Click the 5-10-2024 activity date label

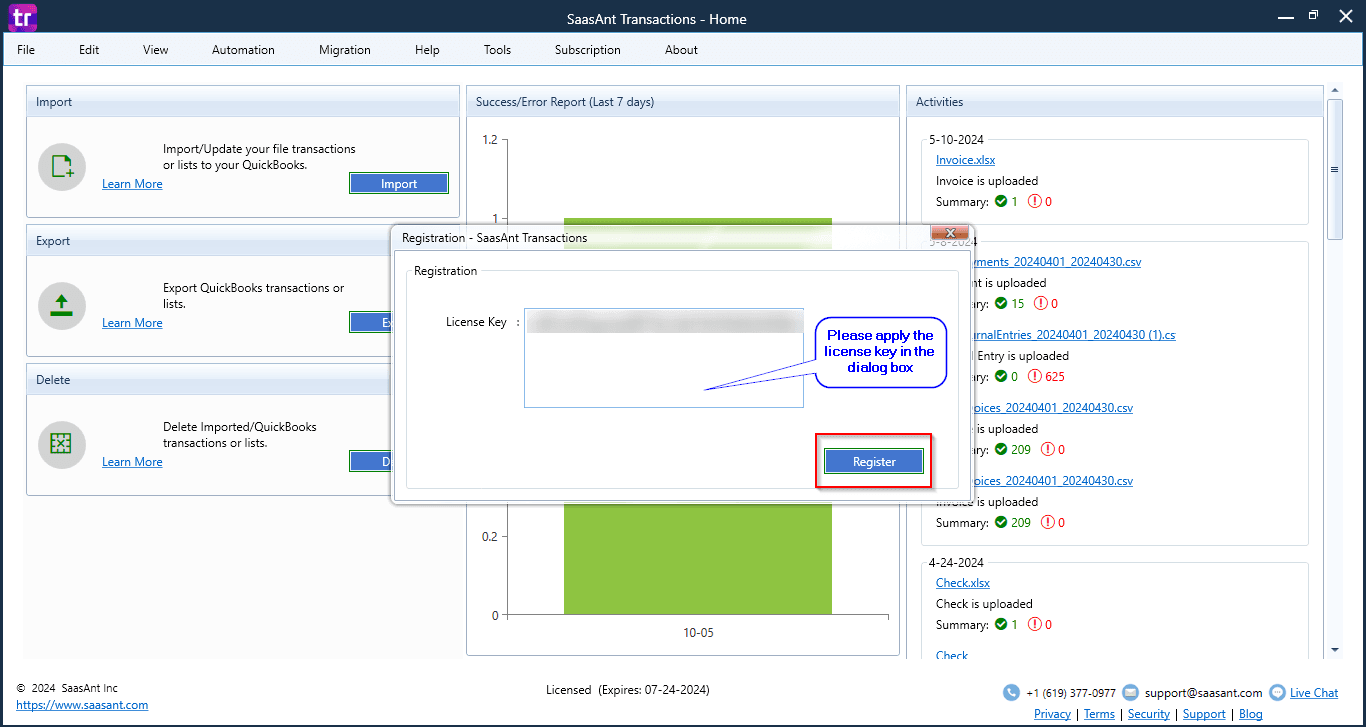tap(956, 140)
